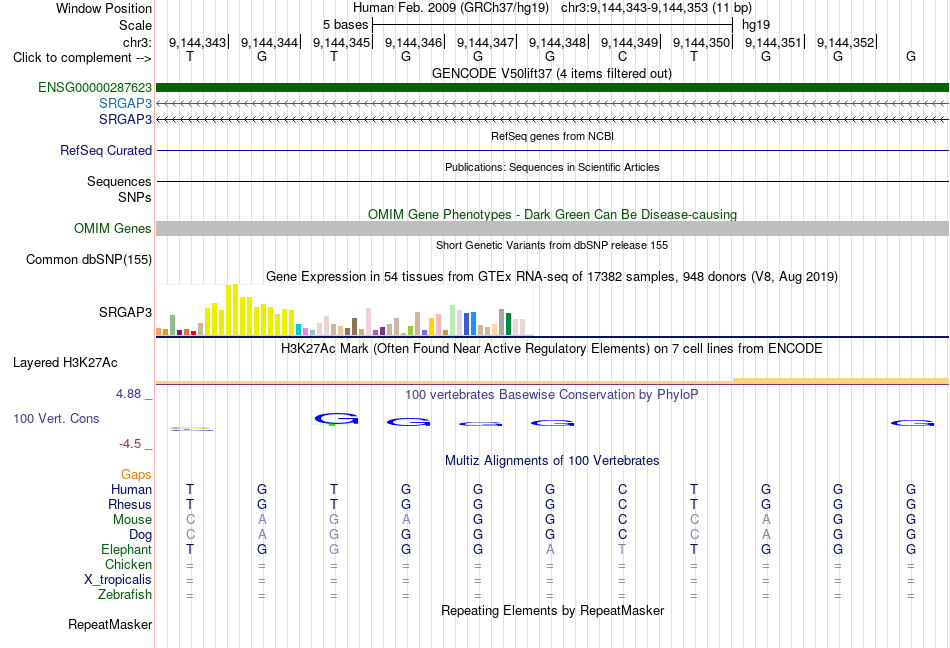Select the OMIM Genes track label
Viewport: 950px width, 648px height.
(113, 228)
